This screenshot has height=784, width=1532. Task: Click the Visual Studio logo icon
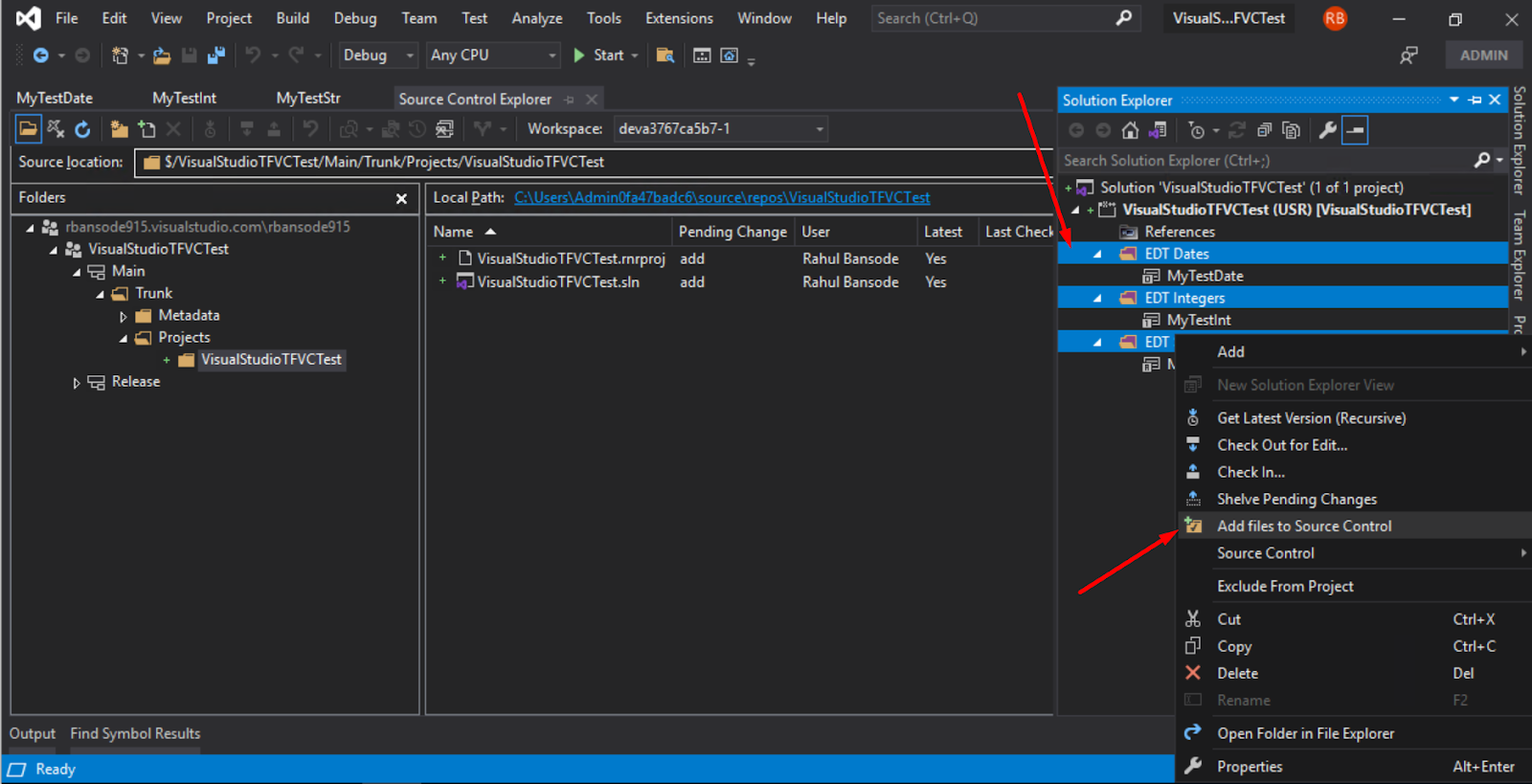29,18
